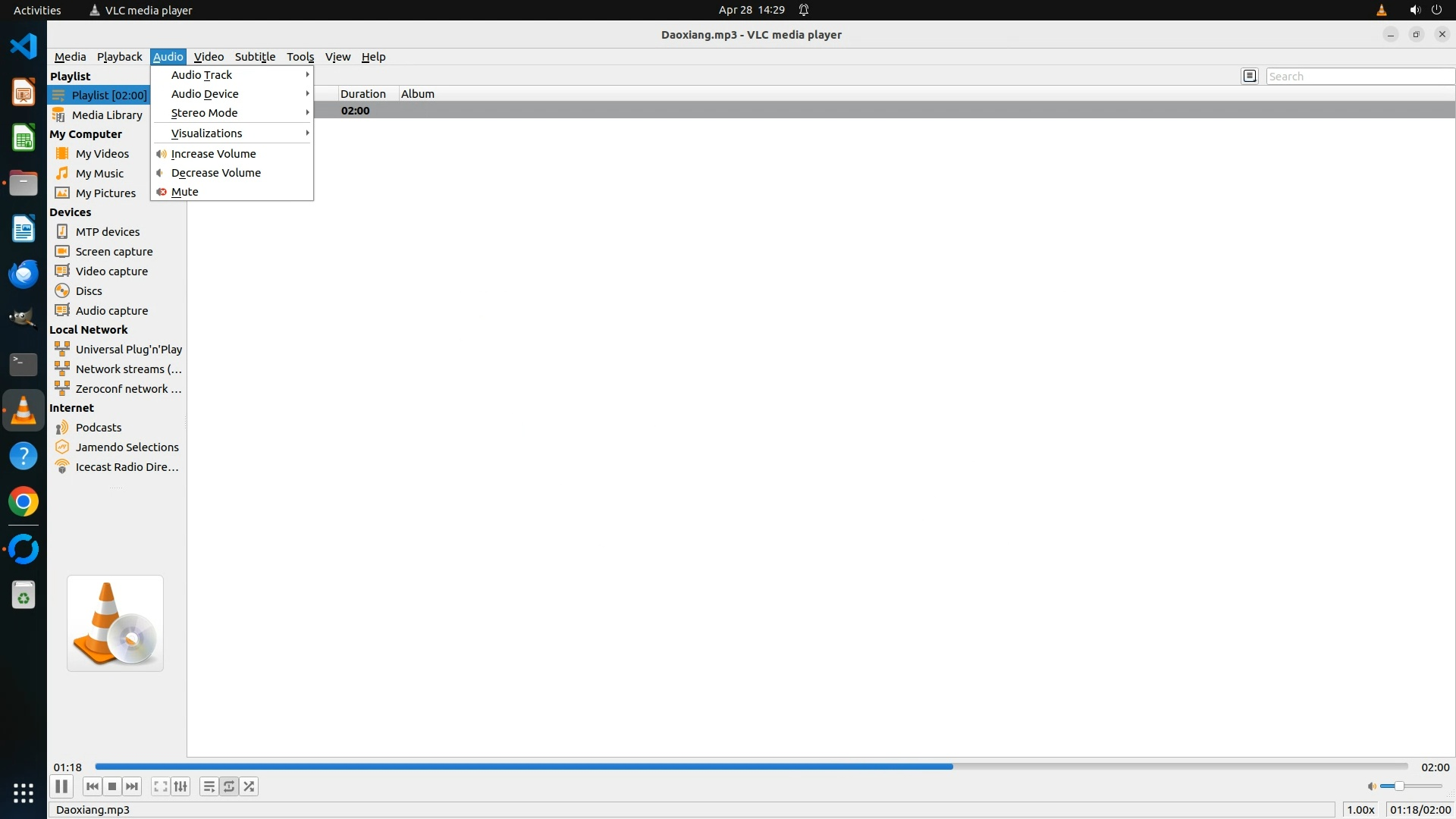Toggle random shuffle playback

pyautogui.click(x=249, y=786)
